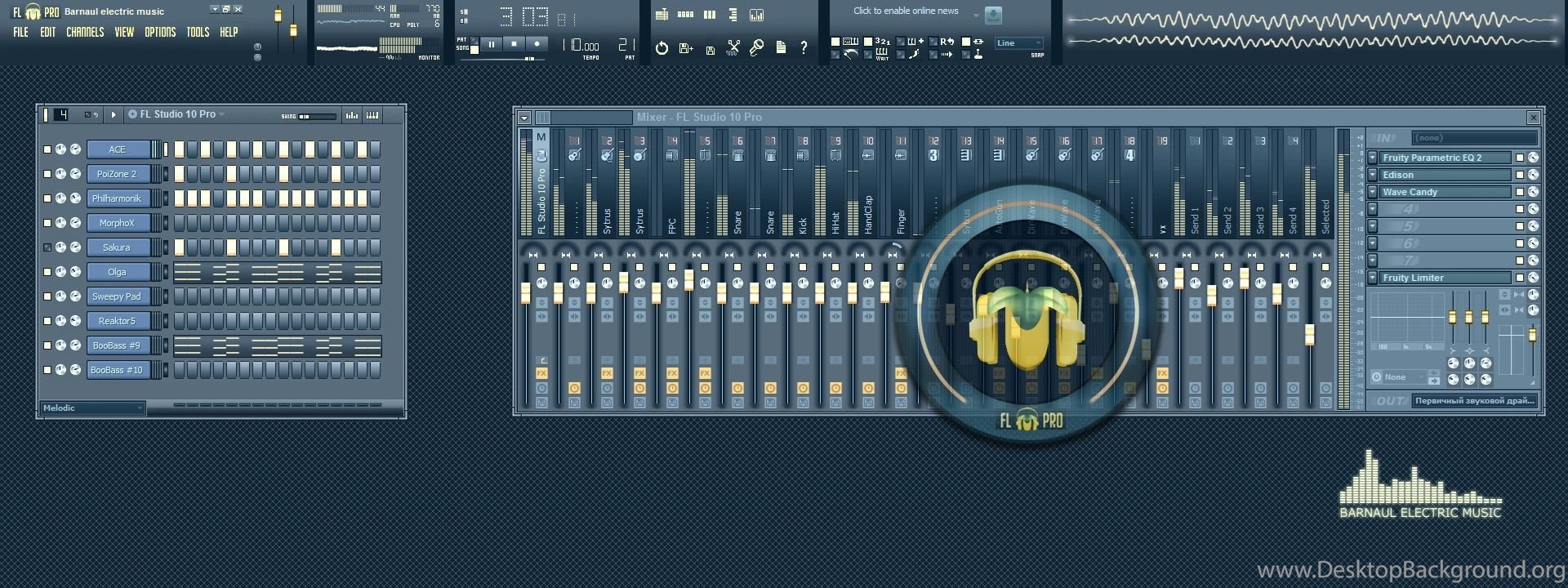Screen dimensions: 1568x588
Task: Expand Fruity Limiter slot menu arrow
Action: click(1373, 278)
